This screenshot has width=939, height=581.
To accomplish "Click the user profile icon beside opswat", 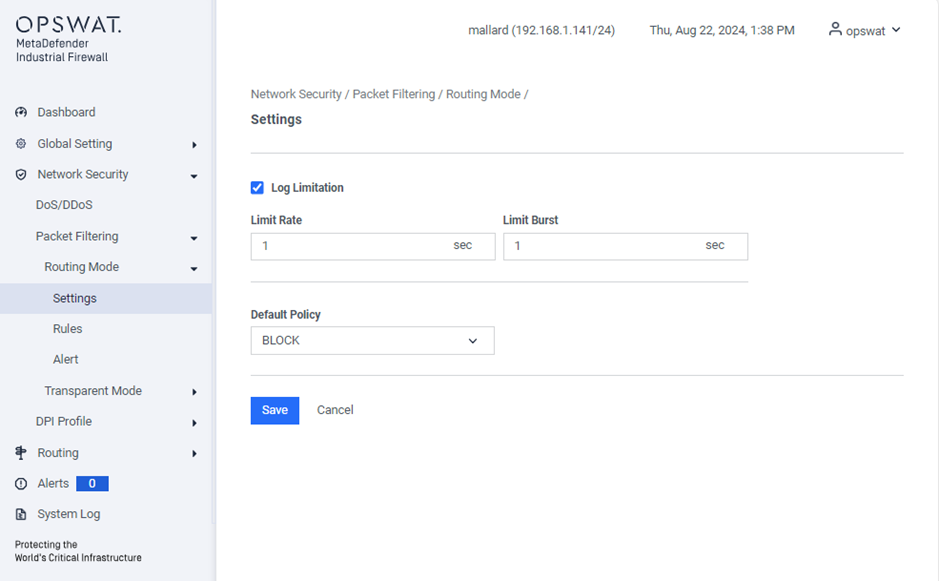I will click(835, 29).
